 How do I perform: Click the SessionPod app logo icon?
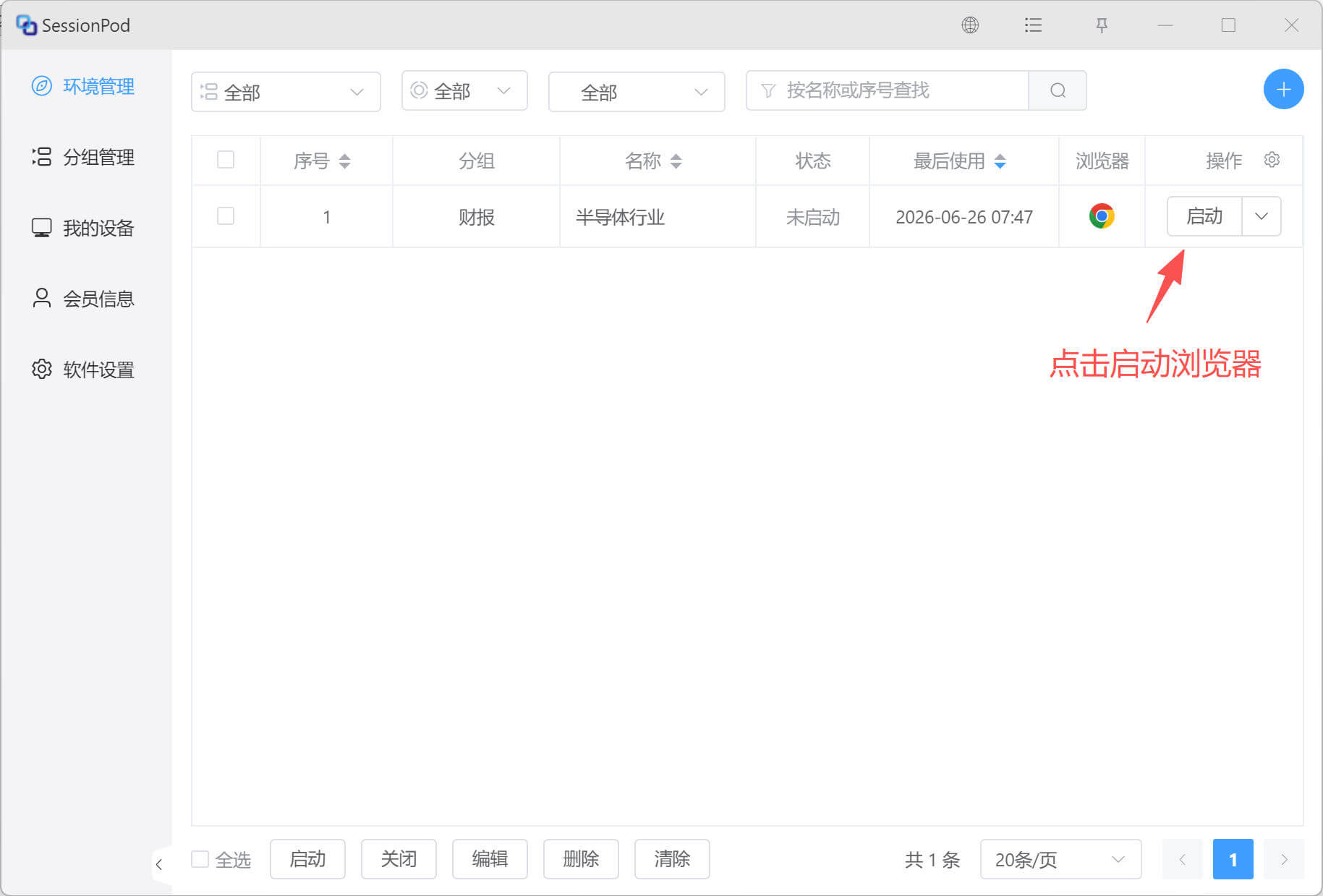27,25
